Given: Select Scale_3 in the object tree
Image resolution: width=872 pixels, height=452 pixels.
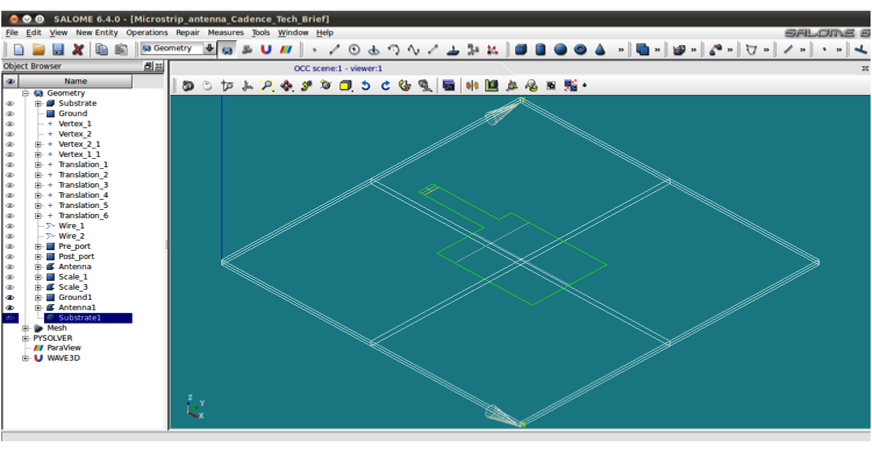Looking at the screenshot, I should pyautogui.click(x=73, y=287).
